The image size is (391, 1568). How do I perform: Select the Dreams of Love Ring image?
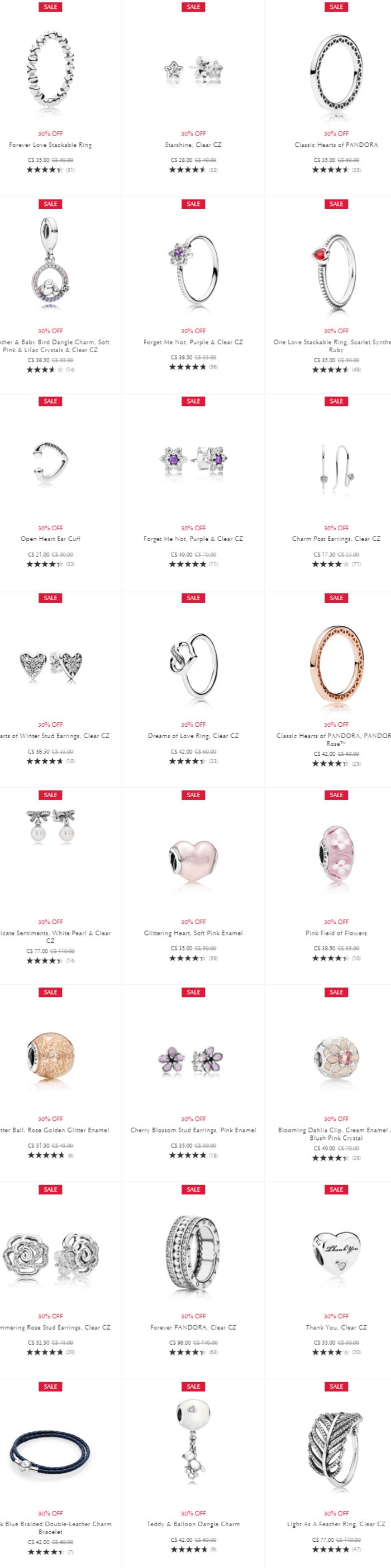(193, 665)
